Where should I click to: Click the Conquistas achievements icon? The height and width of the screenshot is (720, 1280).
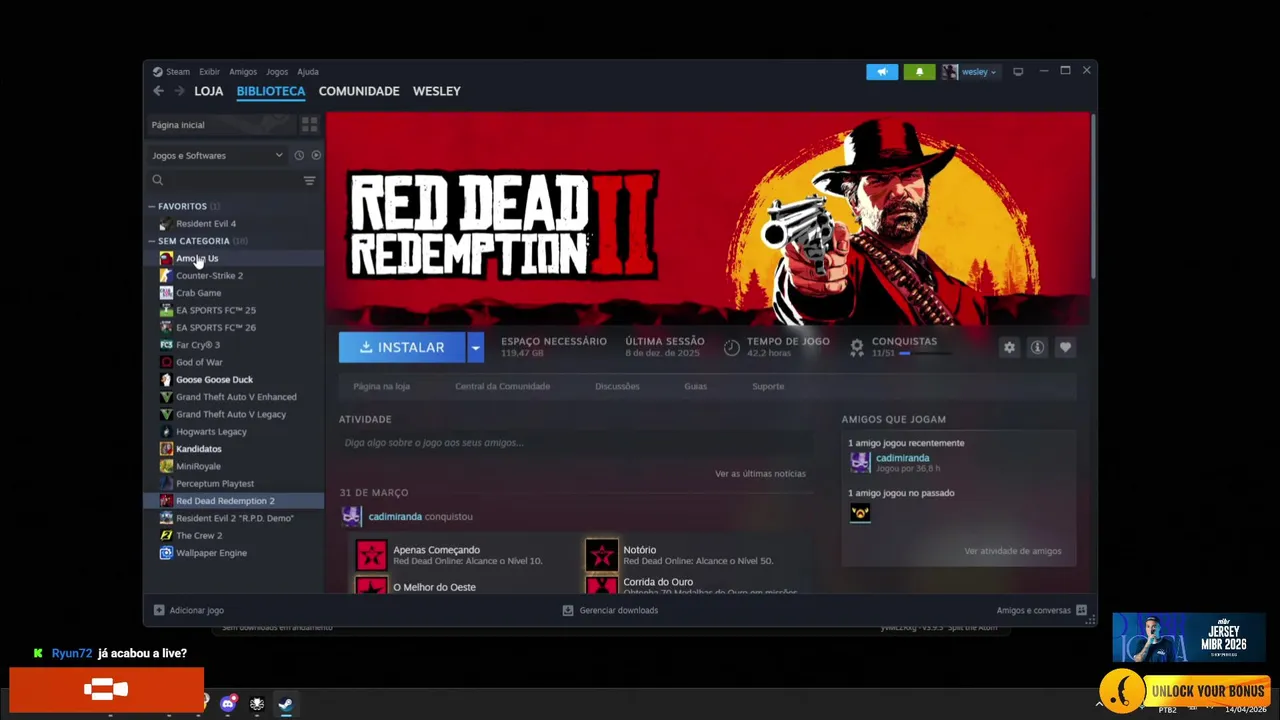[857, 347]
